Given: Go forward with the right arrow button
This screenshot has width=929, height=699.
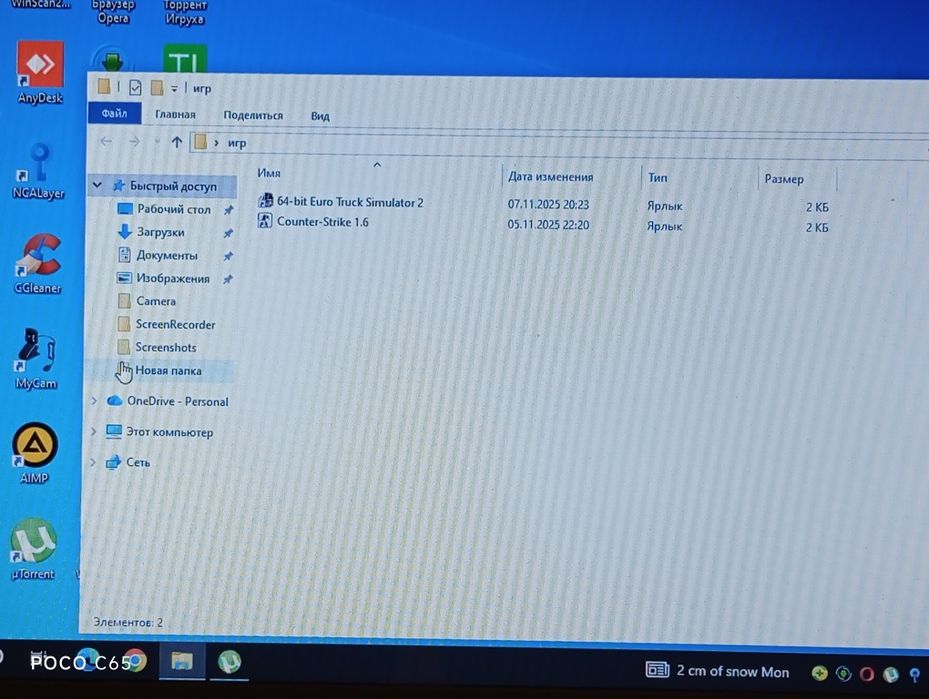Looking at the screenshot, I should (x=134, y=142).
